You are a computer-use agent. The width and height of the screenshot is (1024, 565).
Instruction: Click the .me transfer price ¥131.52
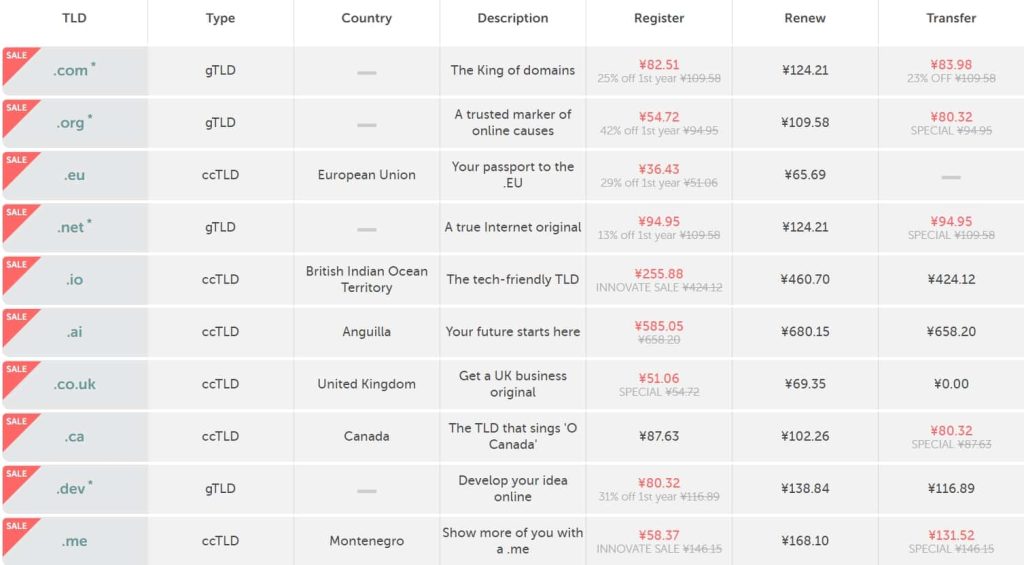point(951,534)
